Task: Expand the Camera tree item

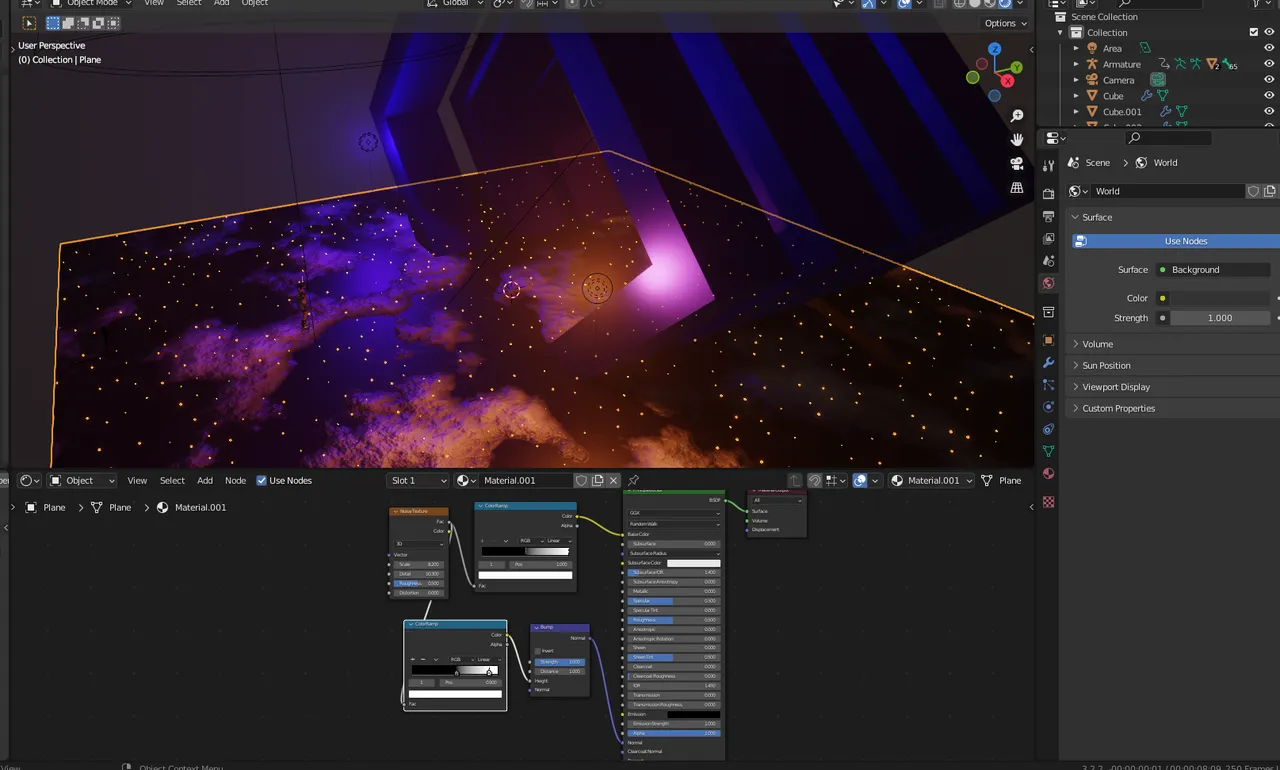Action: click(1076, 80)
